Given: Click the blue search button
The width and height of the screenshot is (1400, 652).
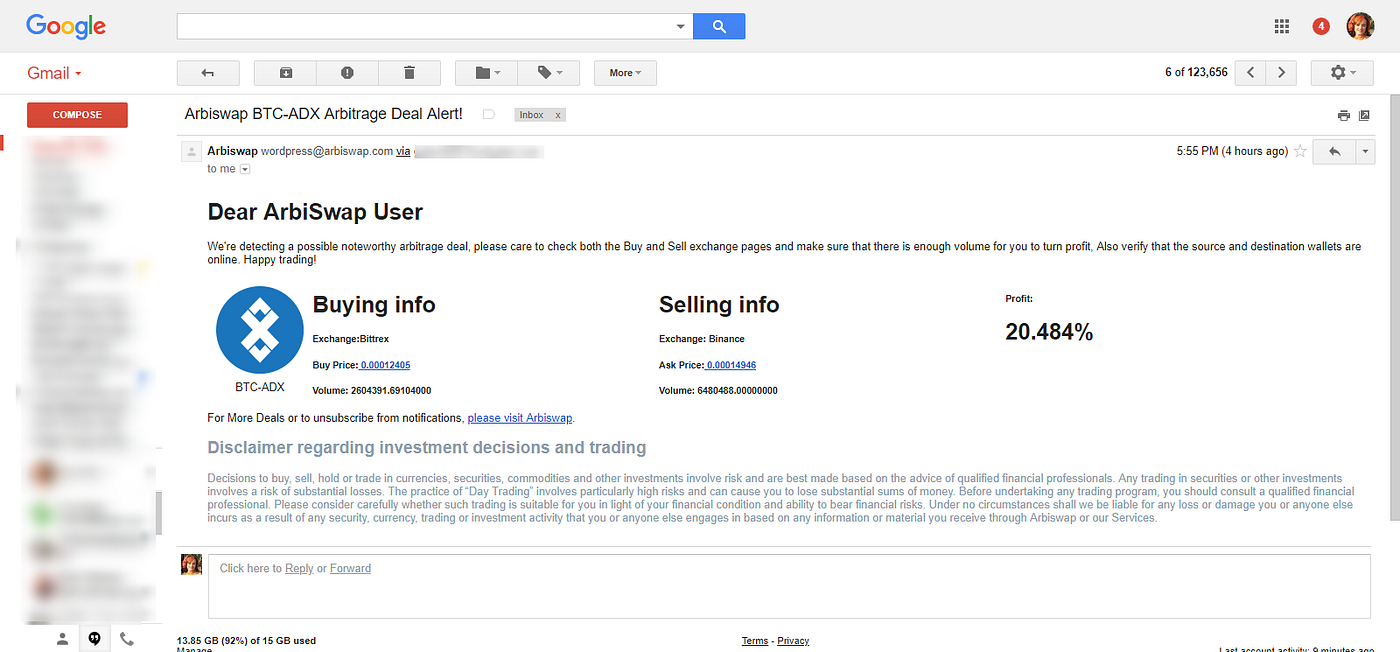Looking at the screenshot, I should [x=719, y=26].
